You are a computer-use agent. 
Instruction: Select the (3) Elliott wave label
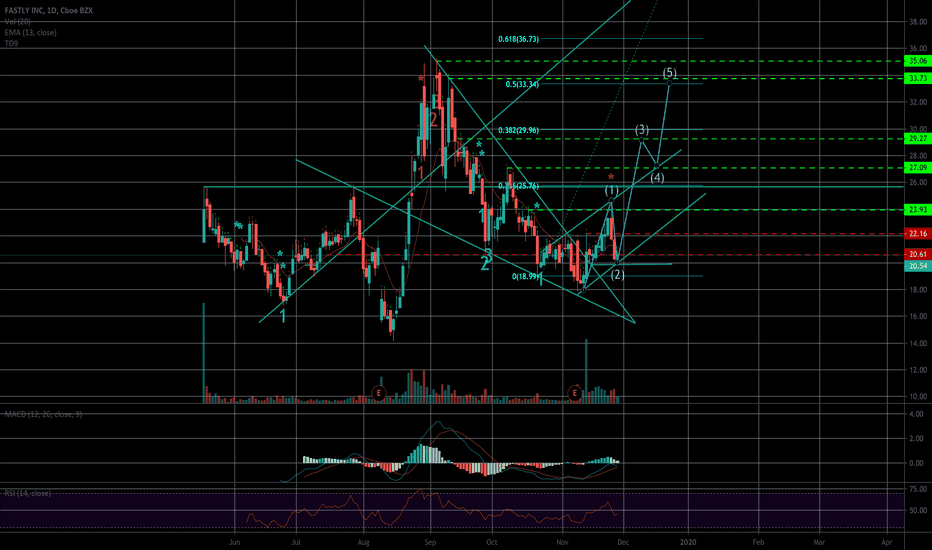click(x=642, y=130)
